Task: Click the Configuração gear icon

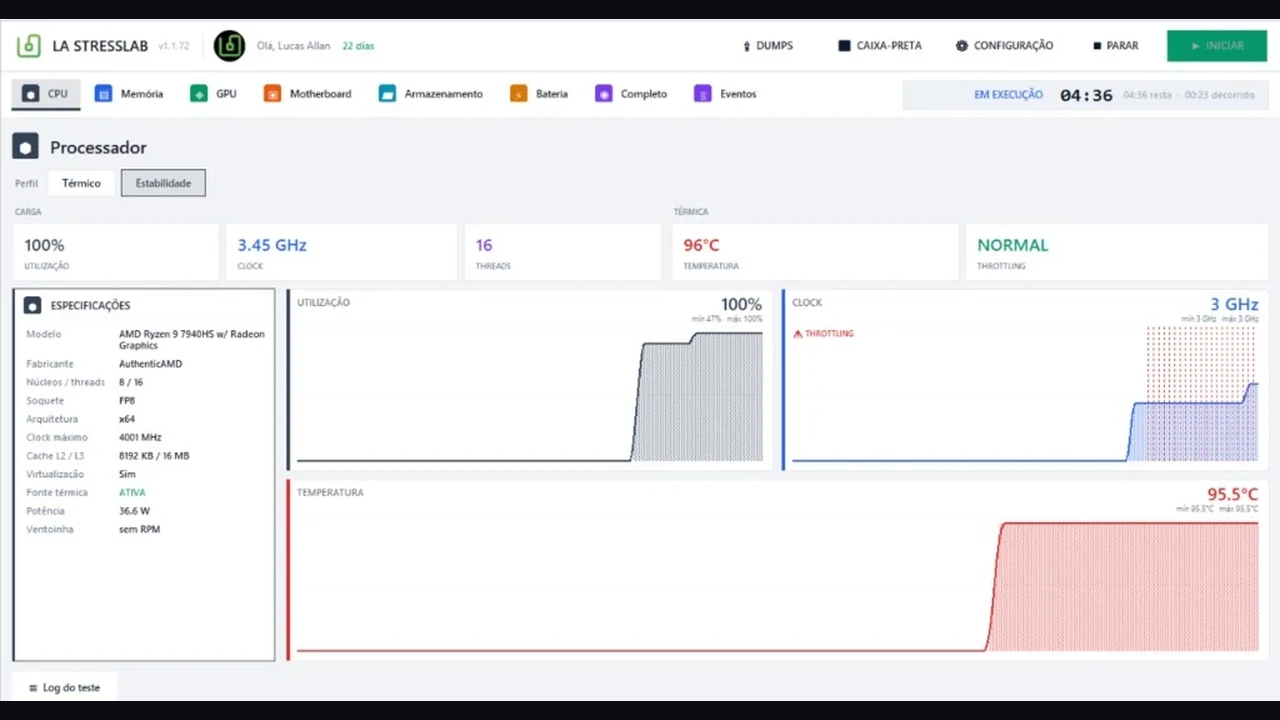Action: 962,46
